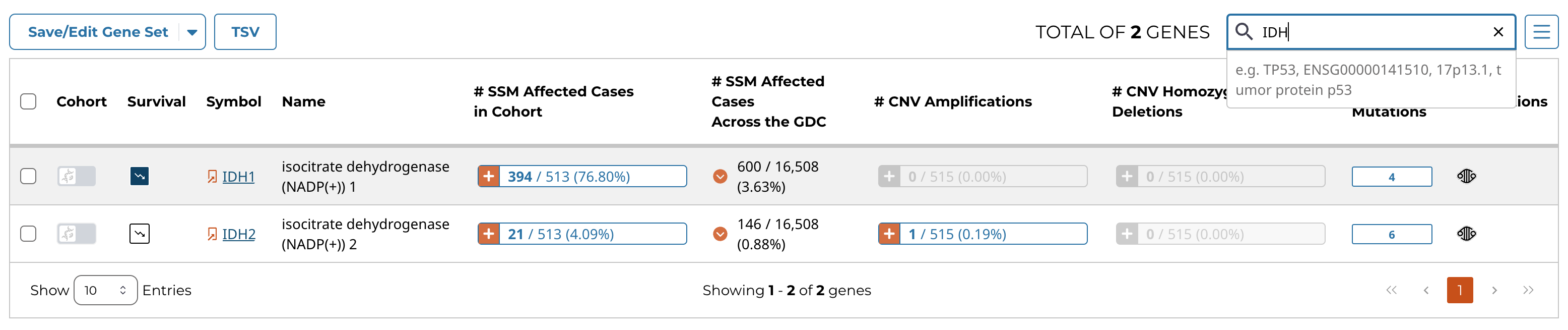Clear the IDH search text
Image resolution: width=1568 pixels, height=330 pixels.
(1498, 32)
